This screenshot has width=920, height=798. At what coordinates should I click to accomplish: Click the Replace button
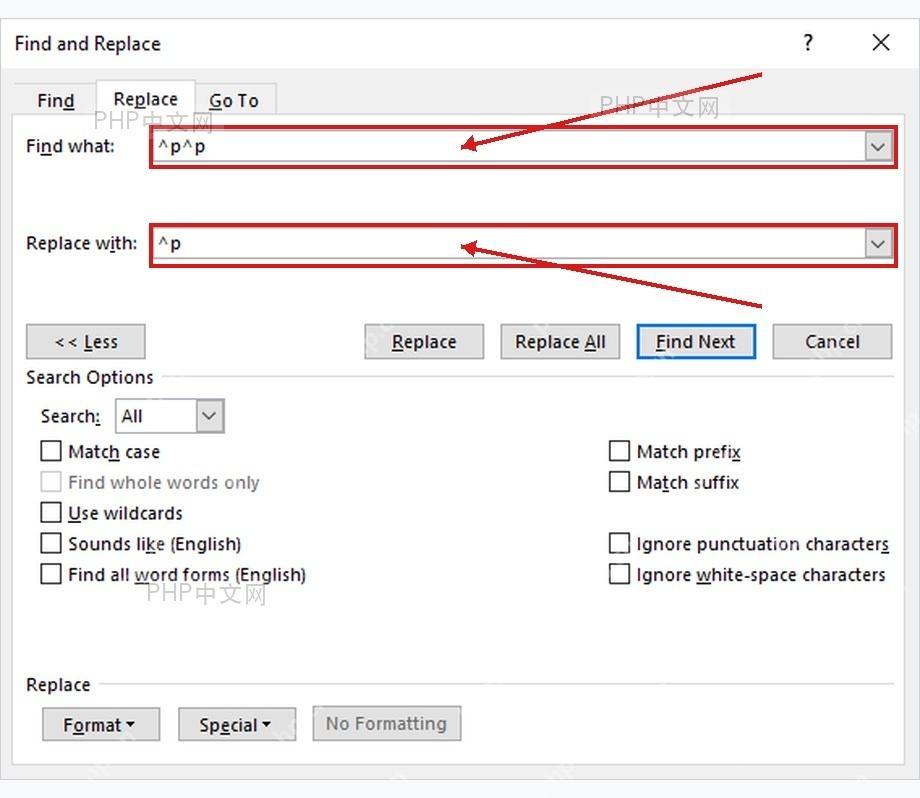point(424,341)
